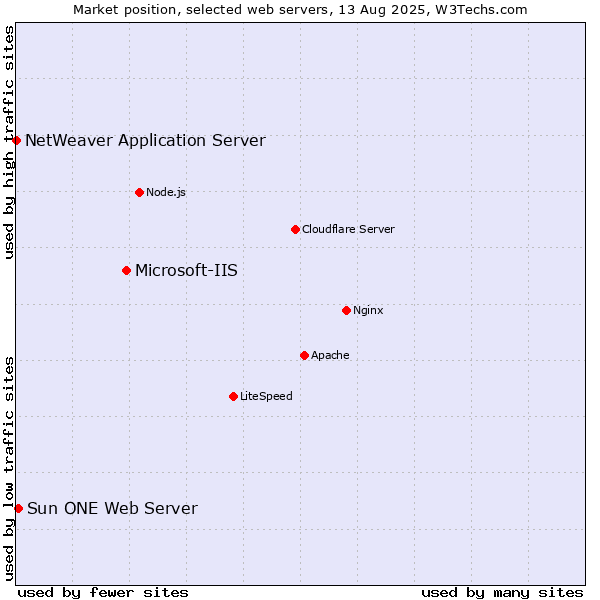Click the 'Nginx' label text

coord(368,310)
